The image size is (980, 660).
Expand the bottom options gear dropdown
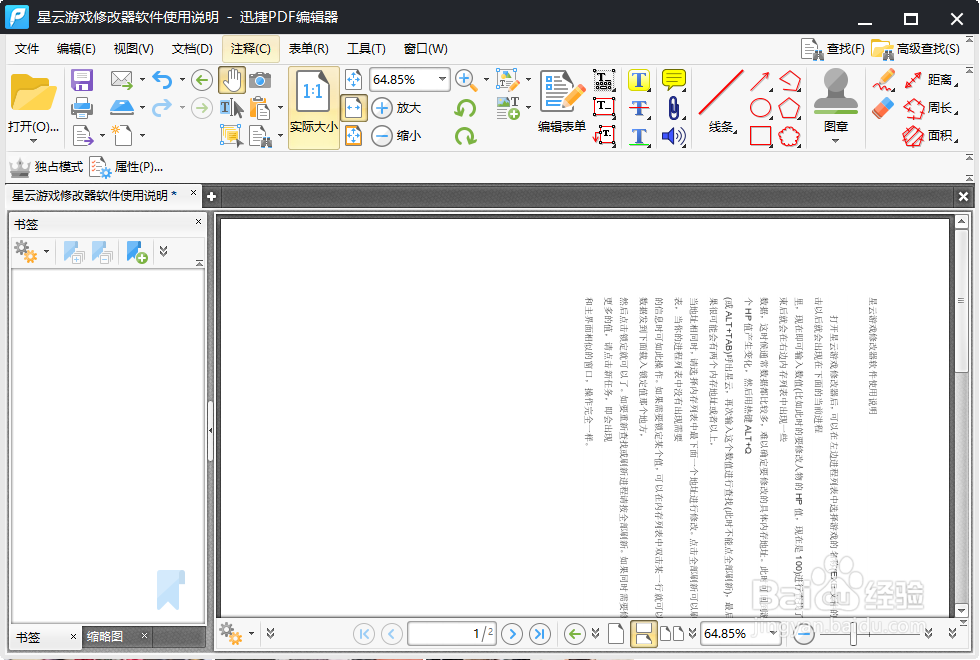[251, 633]
